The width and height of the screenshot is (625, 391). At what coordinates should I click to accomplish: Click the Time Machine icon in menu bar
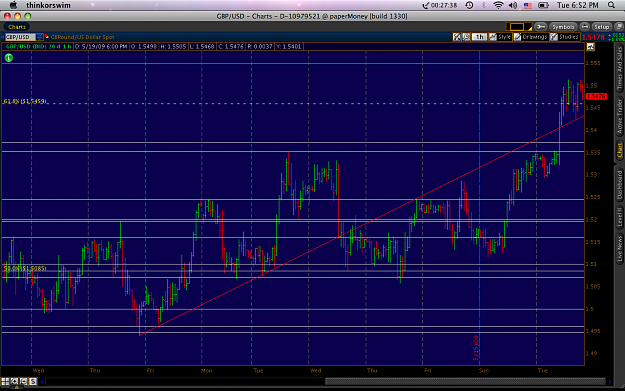tap(469, 5)
